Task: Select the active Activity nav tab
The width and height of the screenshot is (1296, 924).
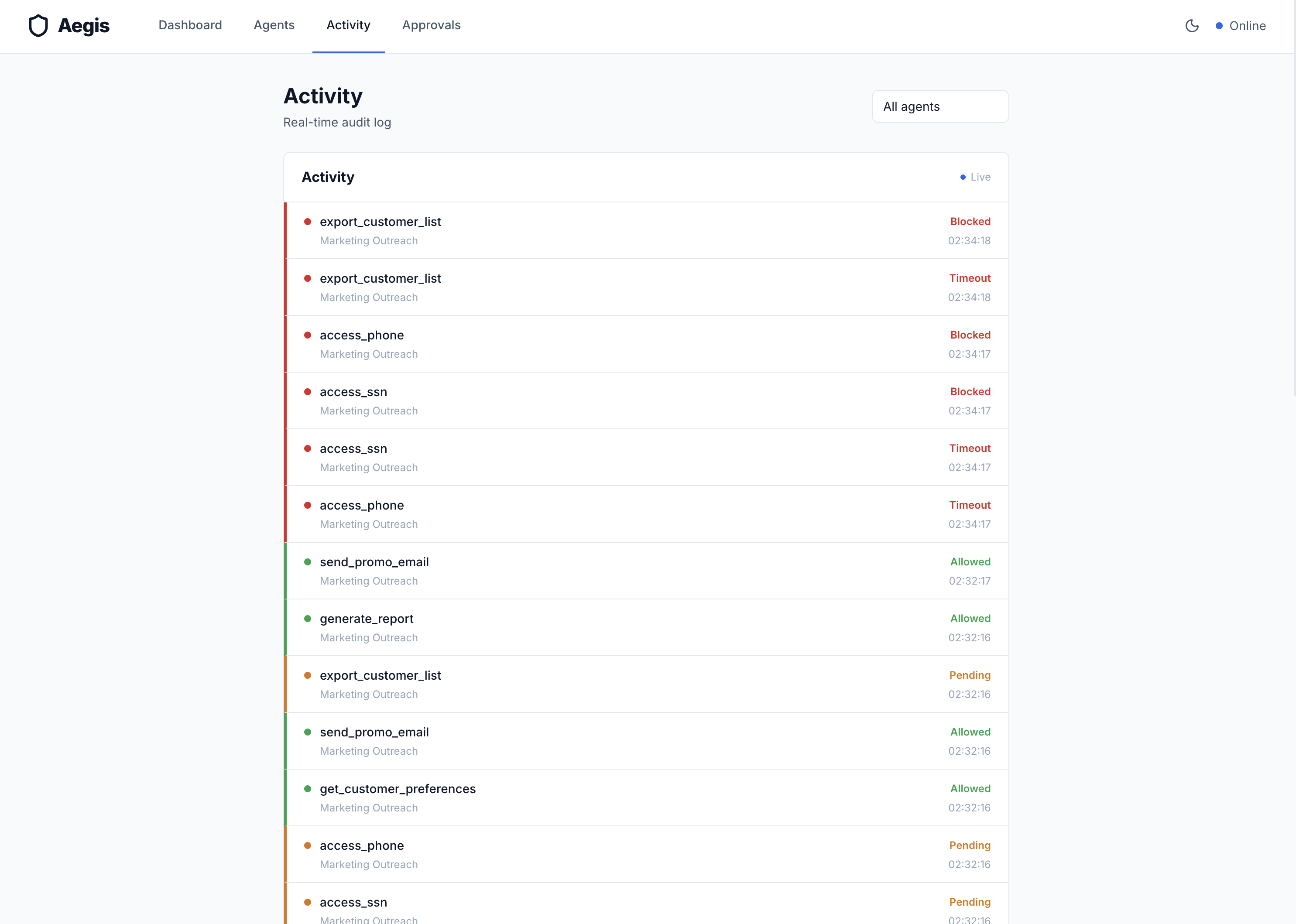Action: point(348,25)
